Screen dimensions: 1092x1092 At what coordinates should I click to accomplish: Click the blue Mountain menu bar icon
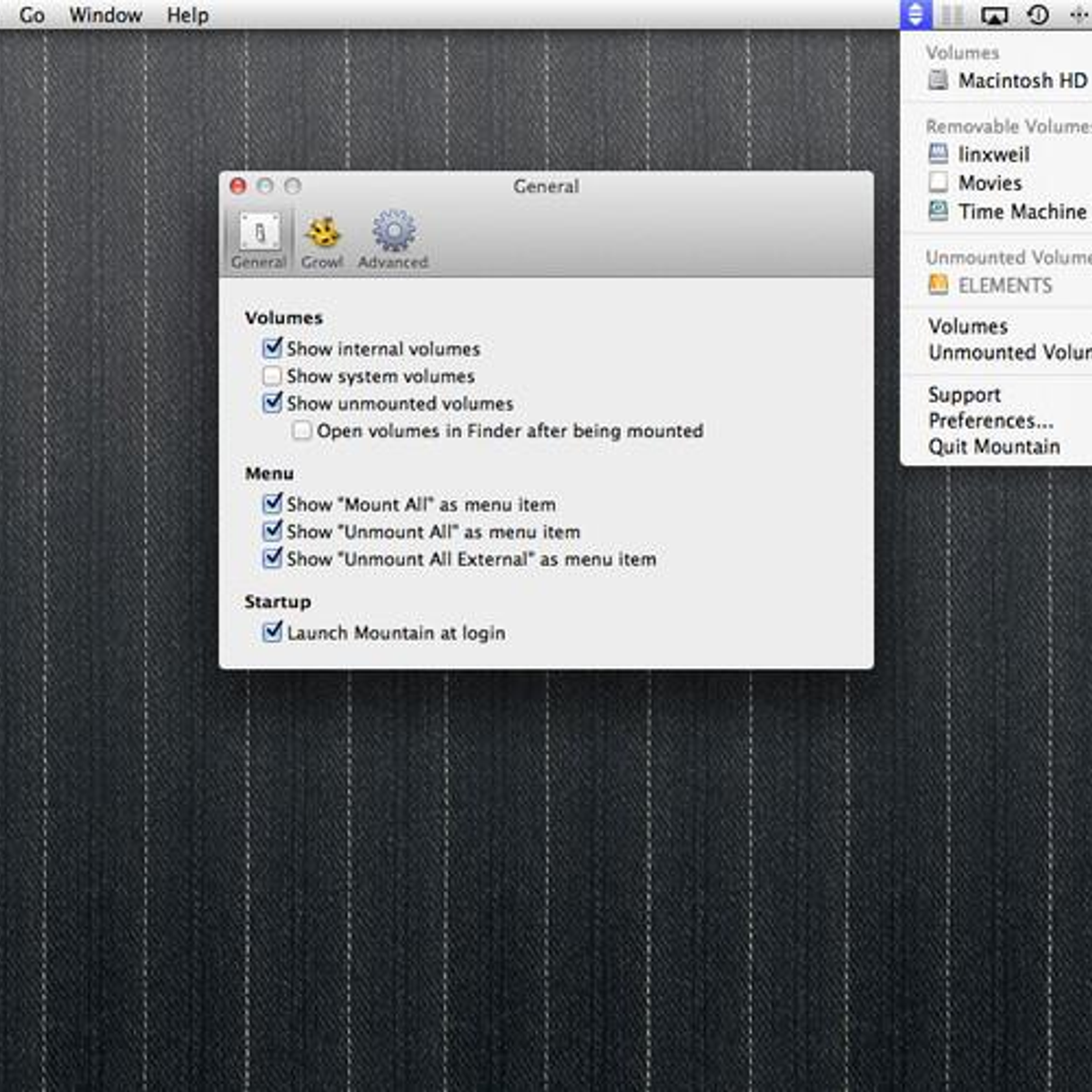[915, 14]
